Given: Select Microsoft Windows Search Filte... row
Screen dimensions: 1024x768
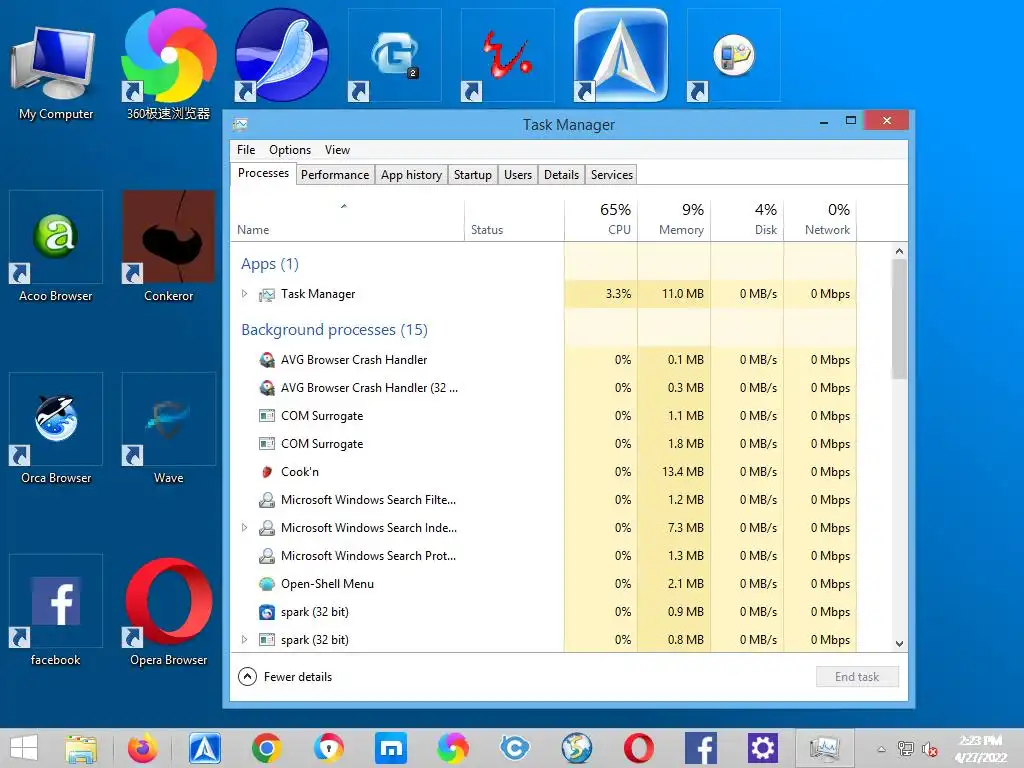Looking at the screenshot, I should coord(544,500).
